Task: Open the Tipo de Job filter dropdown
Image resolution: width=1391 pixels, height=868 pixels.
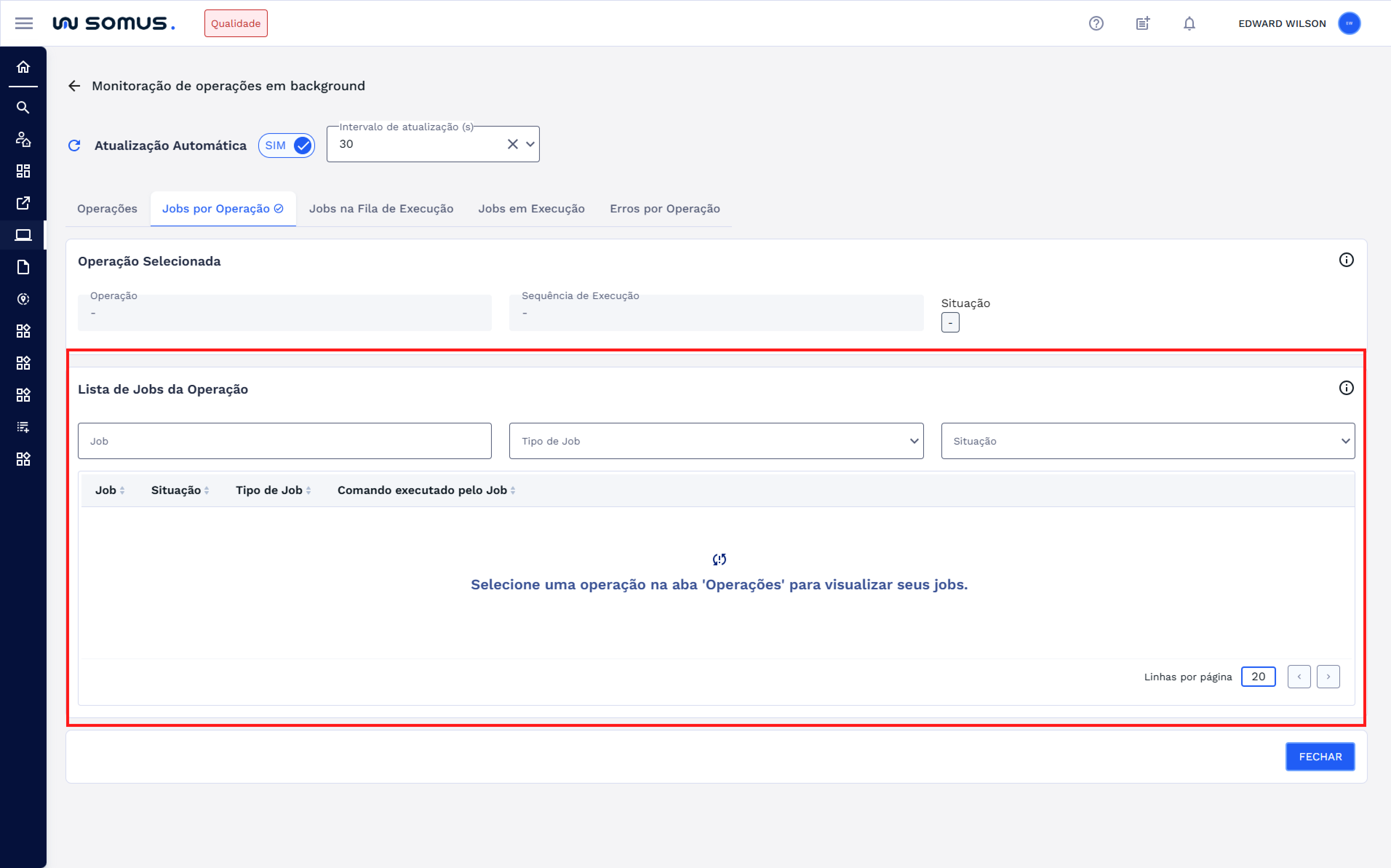Action: (716, 441)
